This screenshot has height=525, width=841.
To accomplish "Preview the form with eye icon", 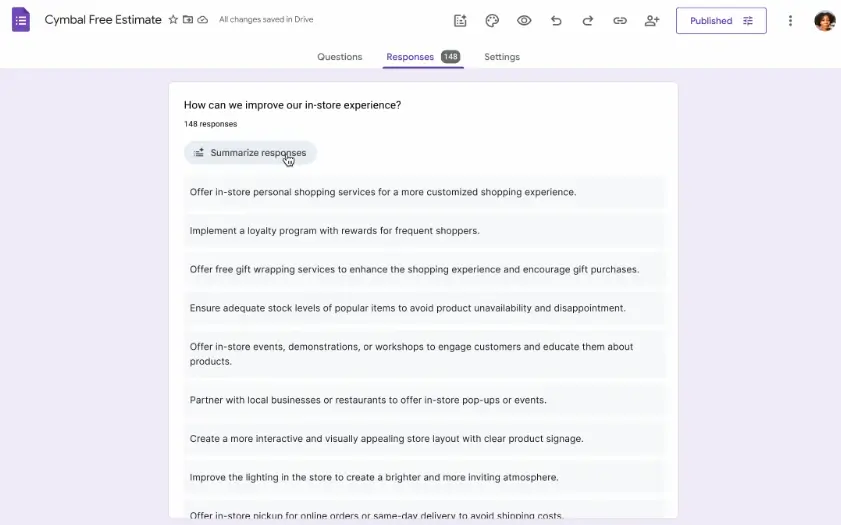I will point(524,21).
